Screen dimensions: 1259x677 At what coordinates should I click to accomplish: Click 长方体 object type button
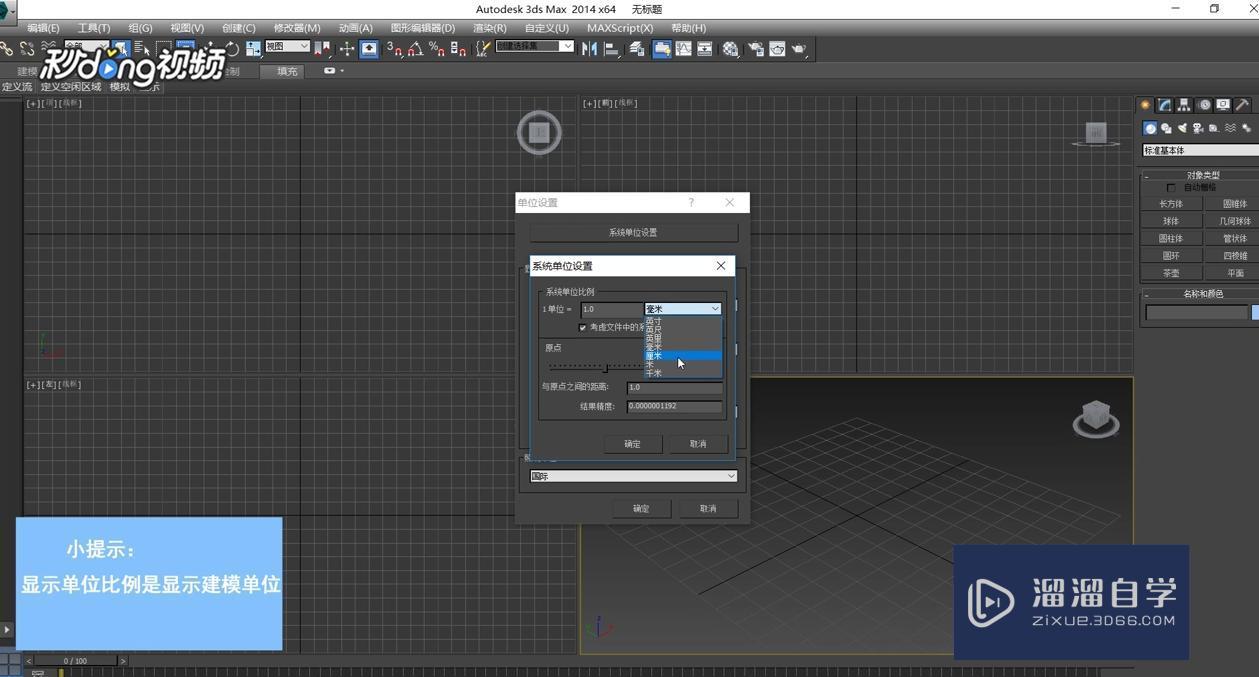point(1171,204)
